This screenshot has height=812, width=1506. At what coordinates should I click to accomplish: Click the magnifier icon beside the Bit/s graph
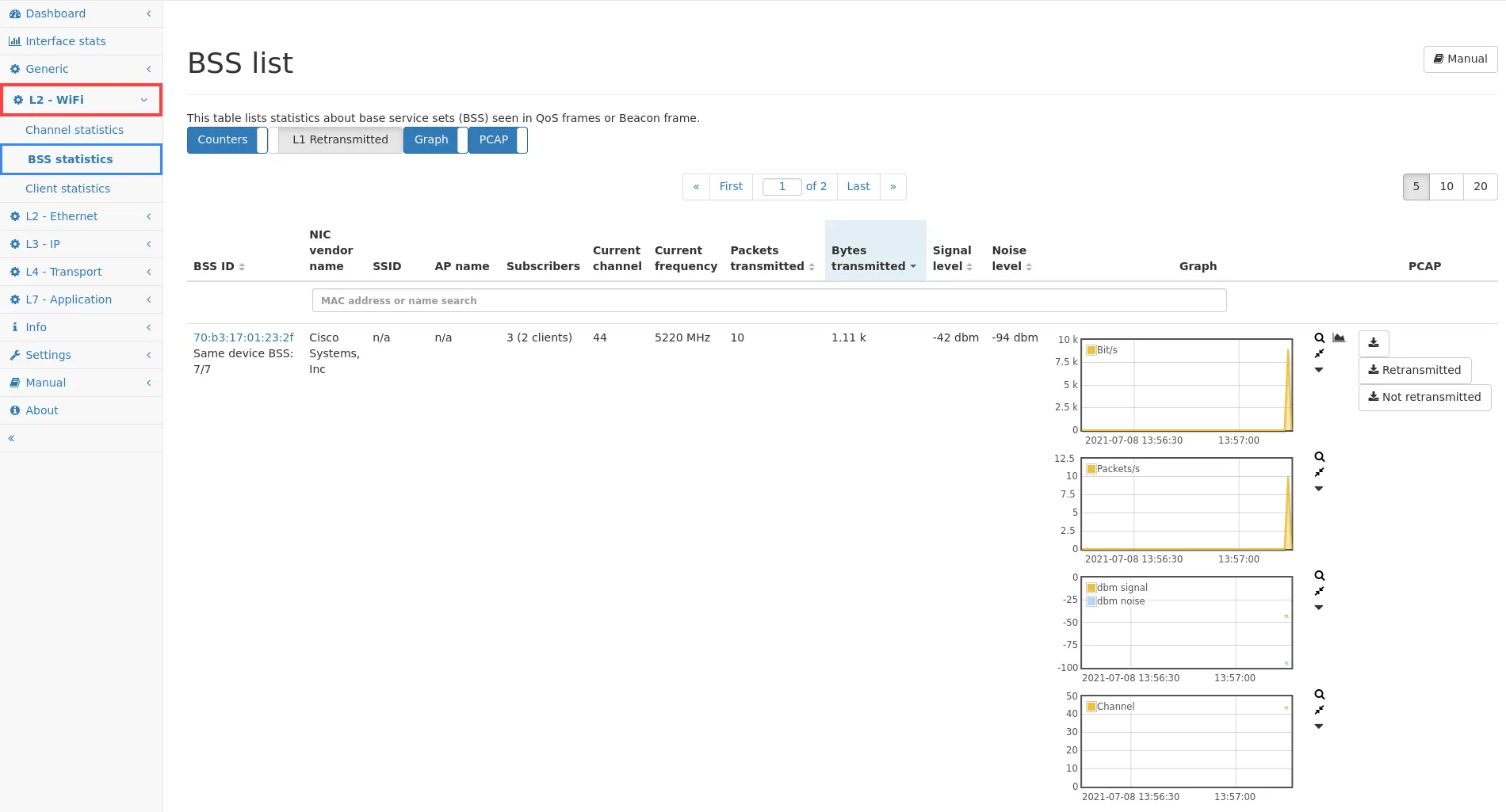(x=1319, y=338)
